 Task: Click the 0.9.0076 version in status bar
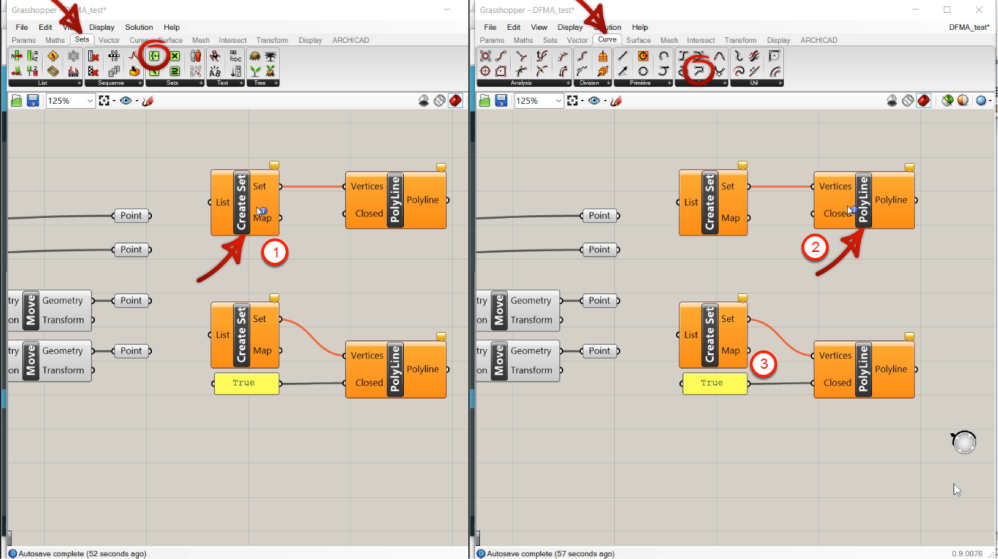(x=969, y=554)
